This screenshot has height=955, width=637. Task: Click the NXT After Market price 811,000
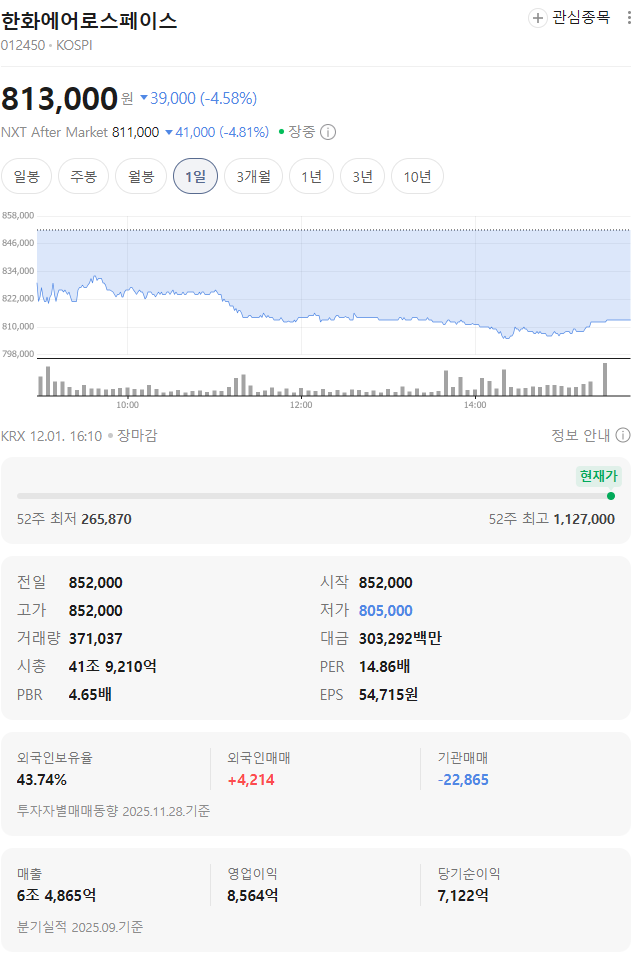coord(135,132)
